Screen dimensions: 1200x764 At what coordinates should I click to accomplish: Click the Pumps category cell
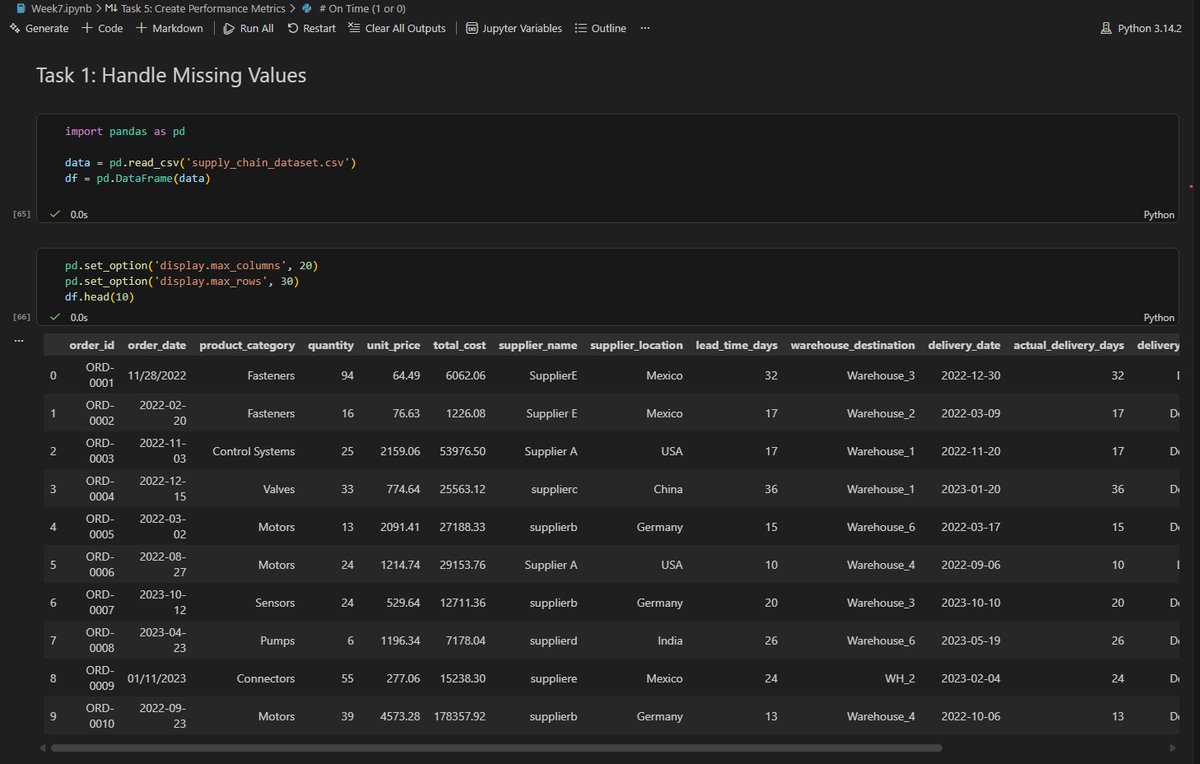(x=277, y=641)
